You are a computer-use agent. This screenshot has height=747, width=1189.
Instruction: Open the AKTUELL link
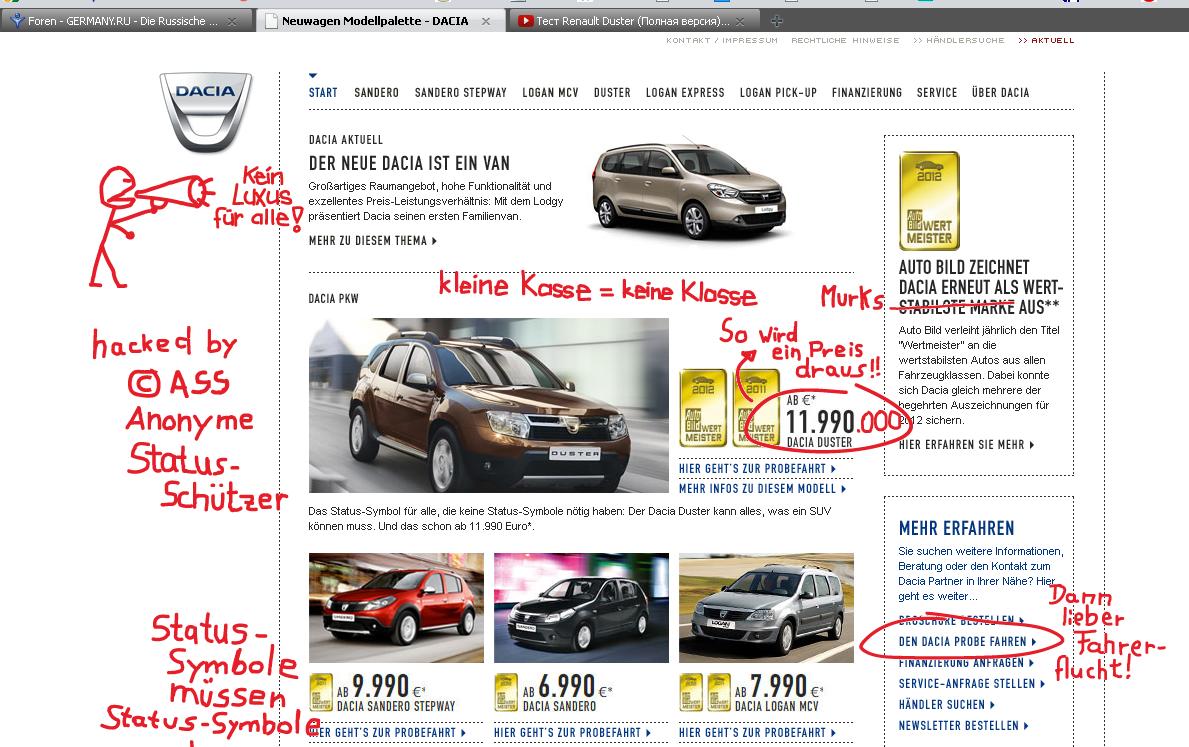pos(1046,40)
